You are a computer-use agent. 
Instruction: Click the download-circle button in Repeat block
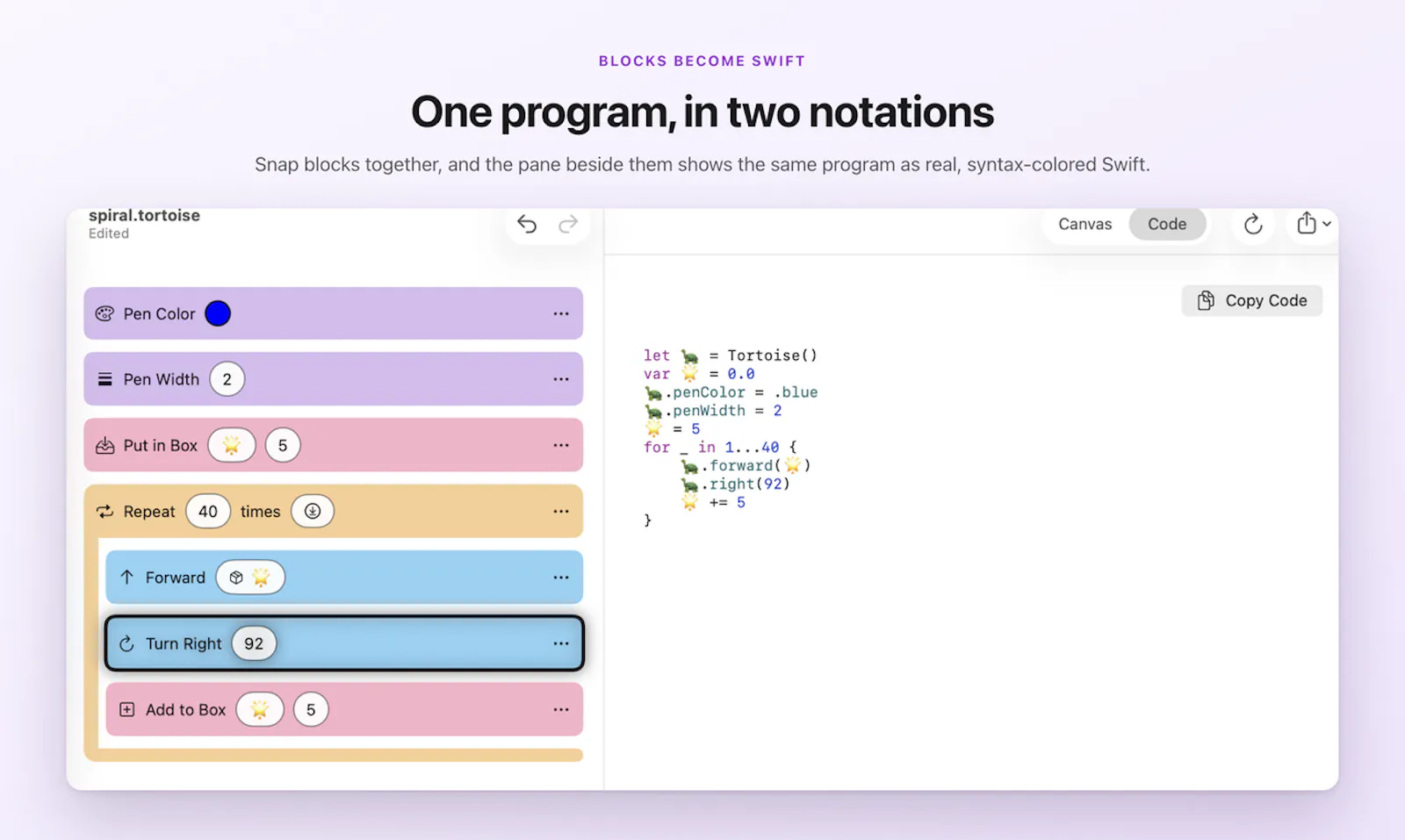(313, 512)
